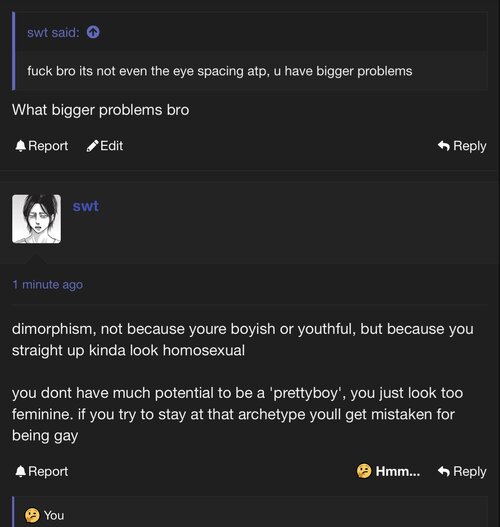
Task: Open the 'swt said:' quote source link
Action: [x=53, y=33]
